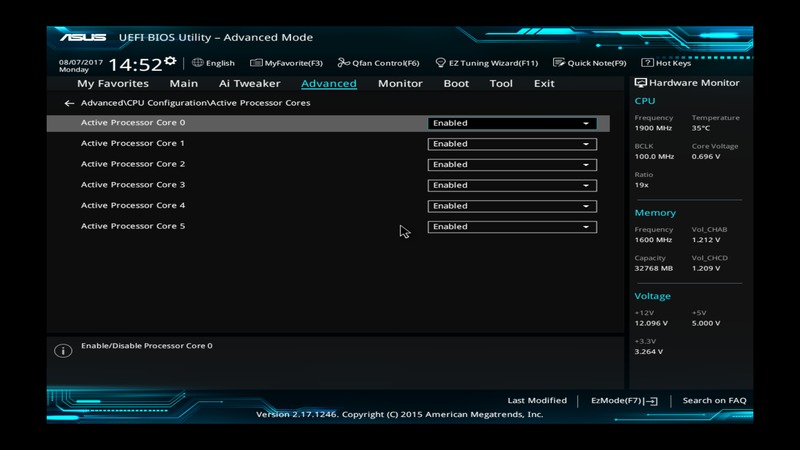This screenshot has height=450, width=800.
Task: Click the Search on FAQ link
Action: pos(714,401)
